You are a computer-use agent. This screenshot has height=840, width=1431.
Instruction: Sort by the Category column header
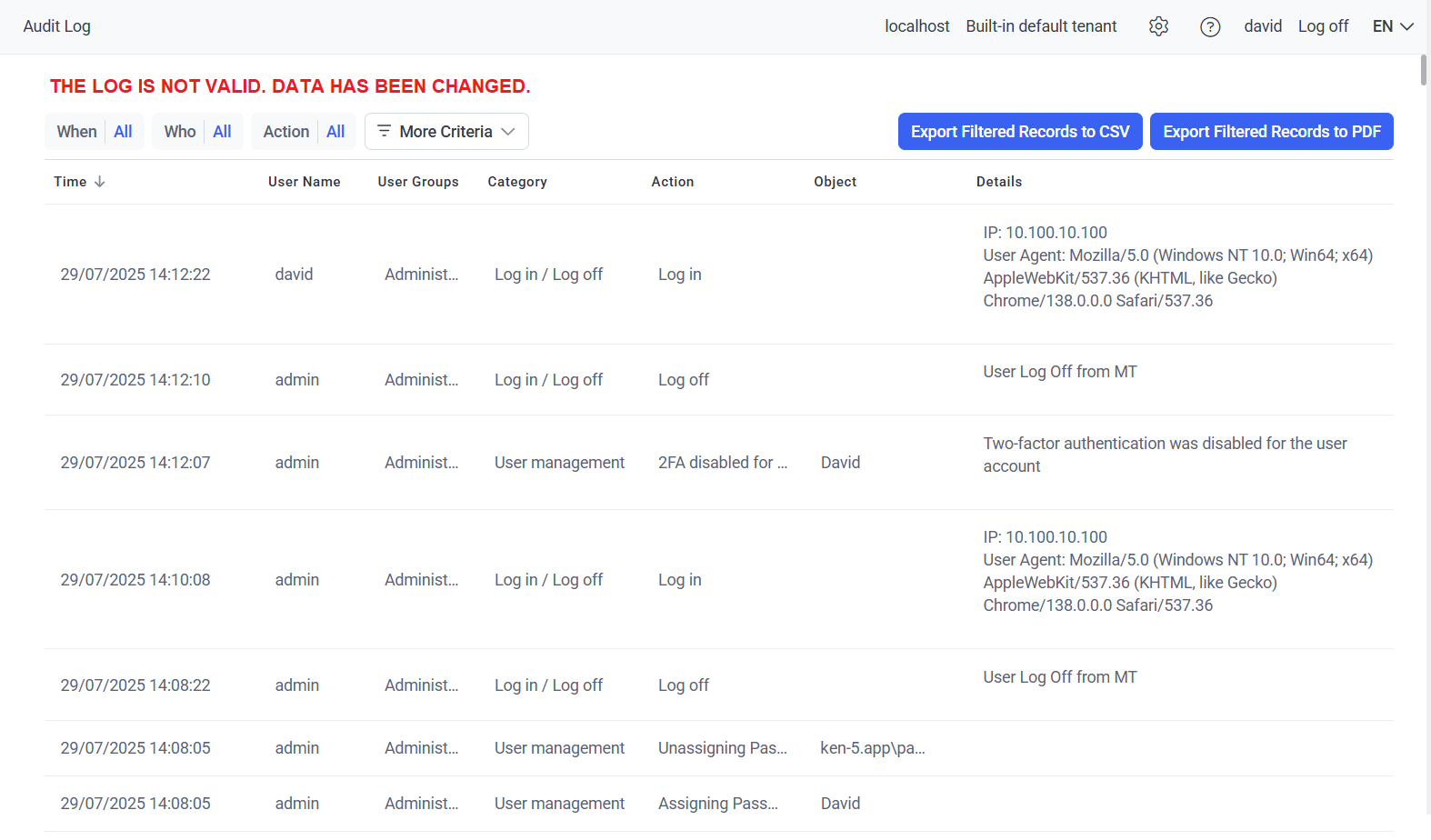[x=517, y=182]
